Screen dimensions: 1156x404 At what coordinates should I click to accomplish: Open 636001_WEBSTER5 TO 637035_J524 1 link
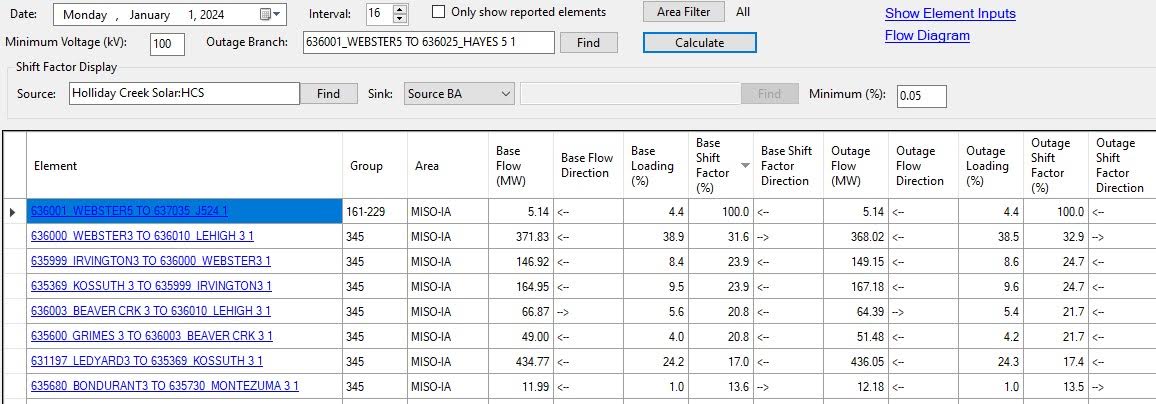tap(129, 211)
